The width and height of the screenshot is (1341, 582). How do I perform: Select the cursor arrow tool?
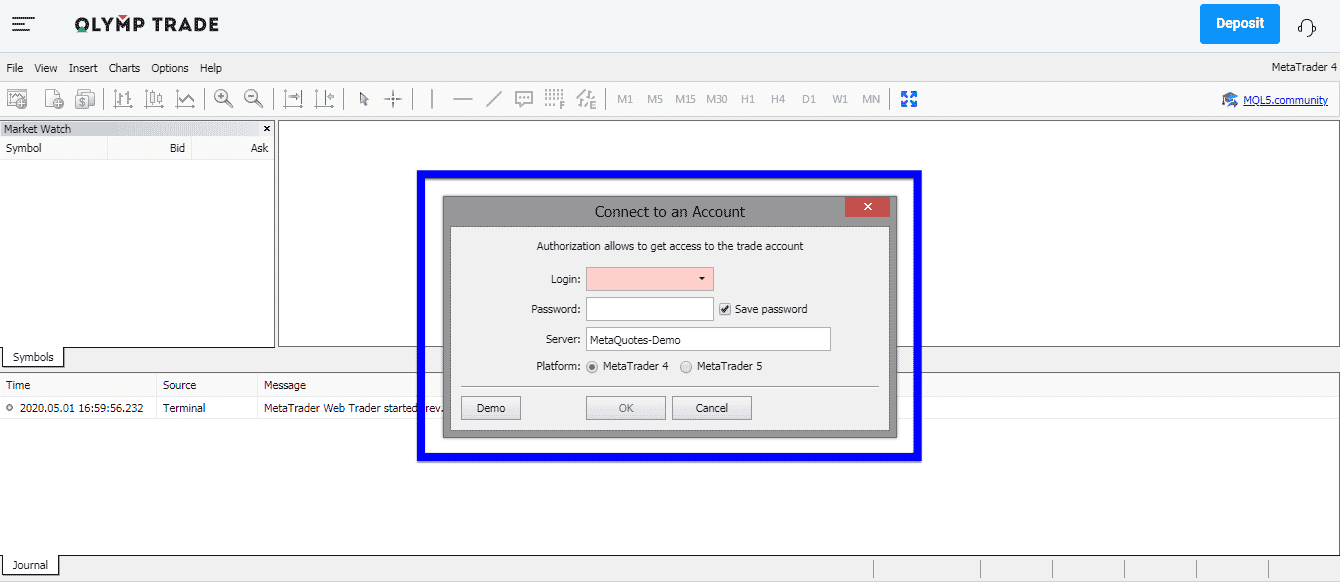[363, 98]
